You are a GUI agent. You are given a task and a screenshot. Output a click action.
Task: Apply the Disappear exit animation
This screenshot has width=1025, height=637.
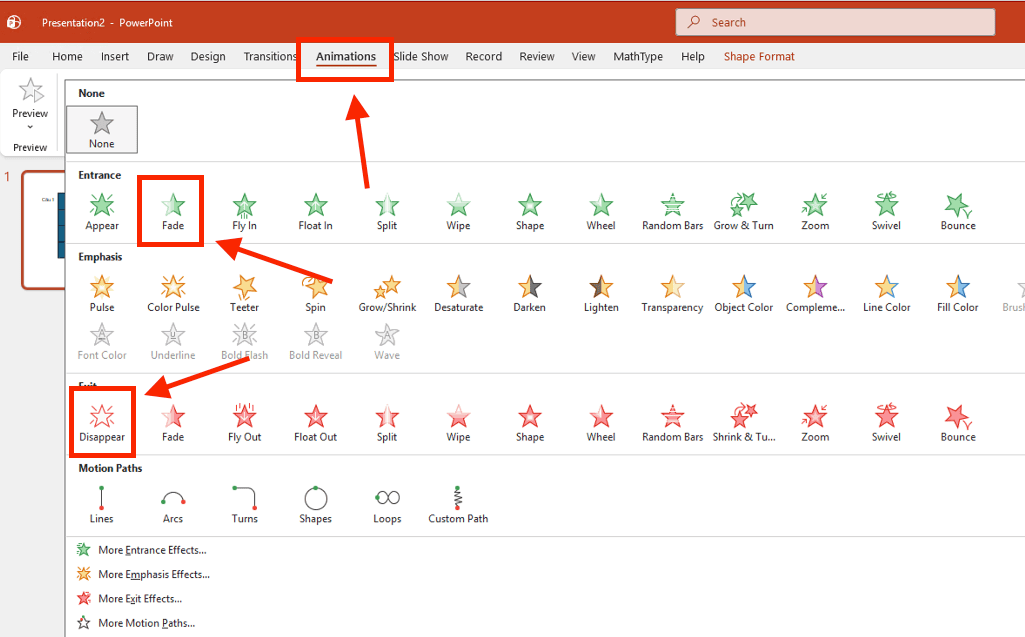pyautogui.click(x=102, y=423)
